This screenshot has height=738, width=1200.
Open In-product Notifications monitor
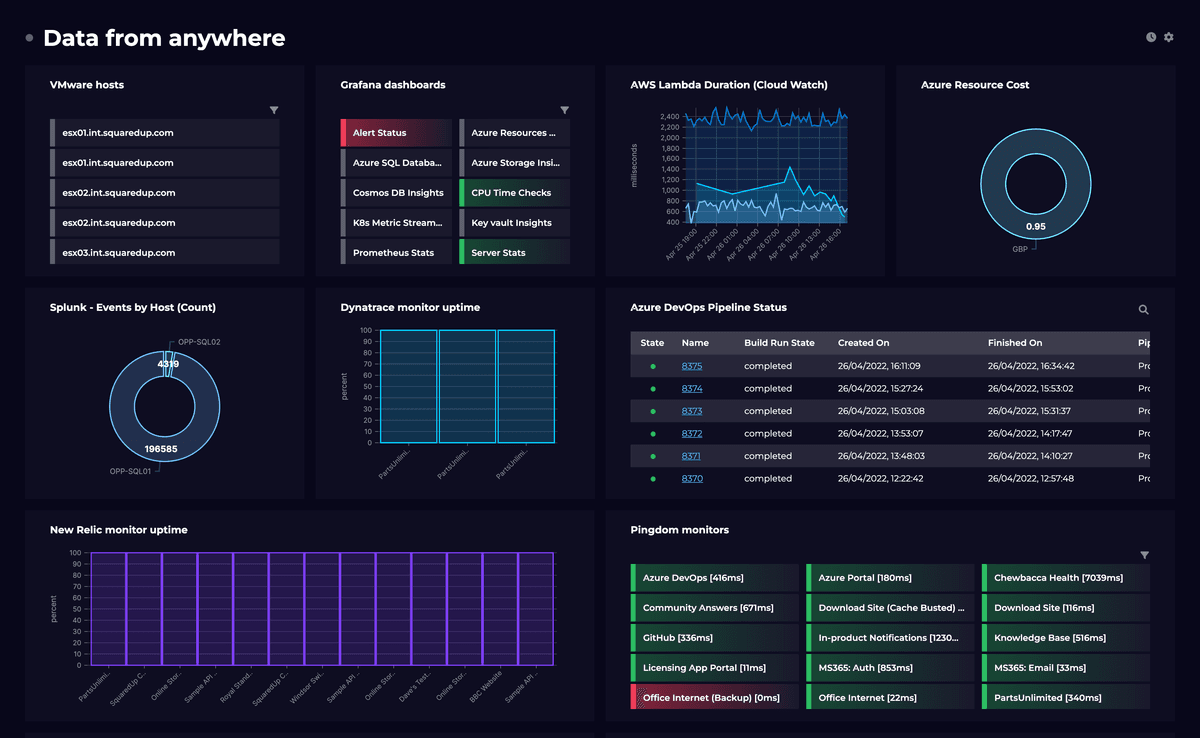click(x=890, y=637)
